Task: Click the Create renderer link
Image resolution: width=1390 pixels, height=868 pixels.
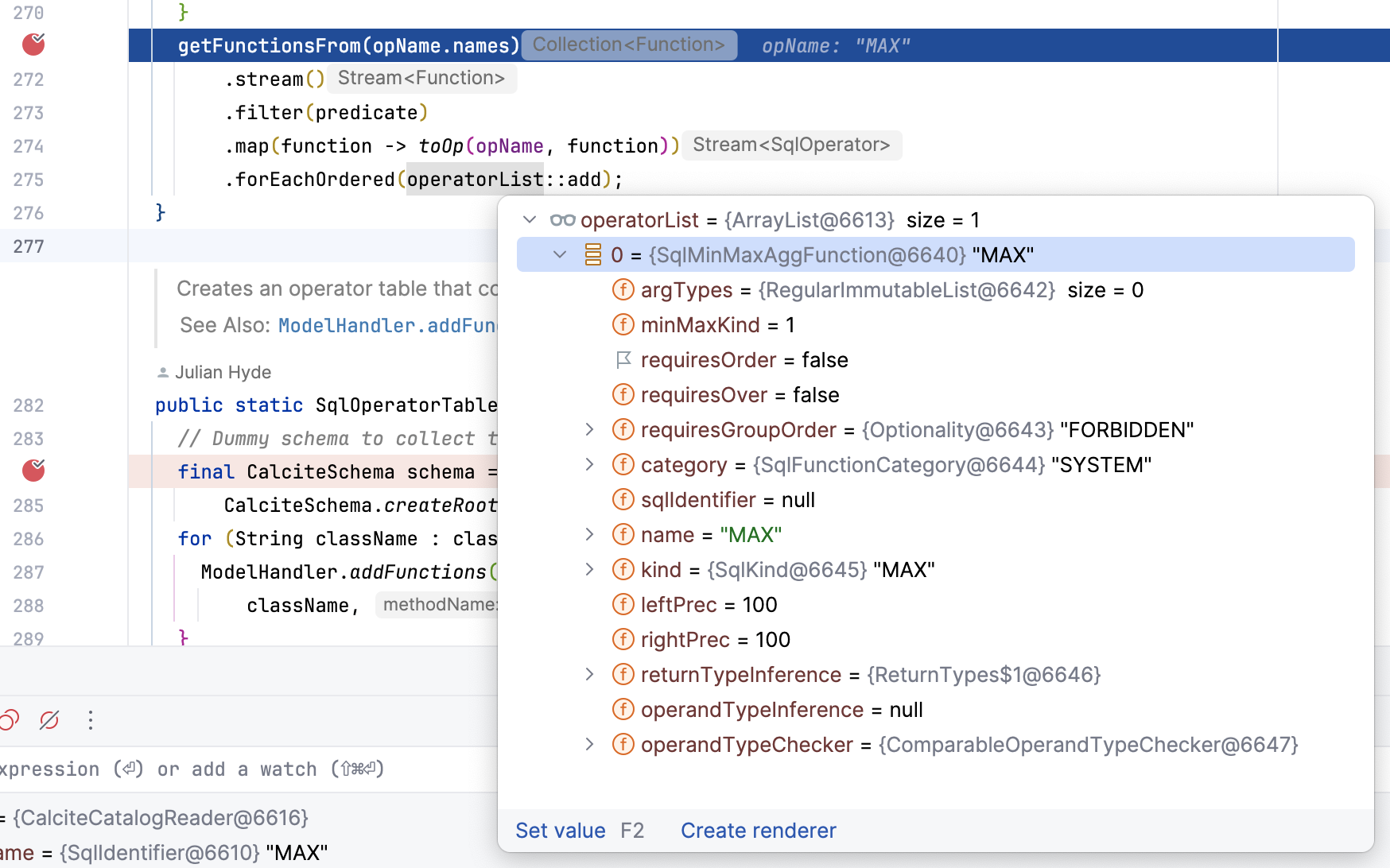Action: click(x=758, y=830)
